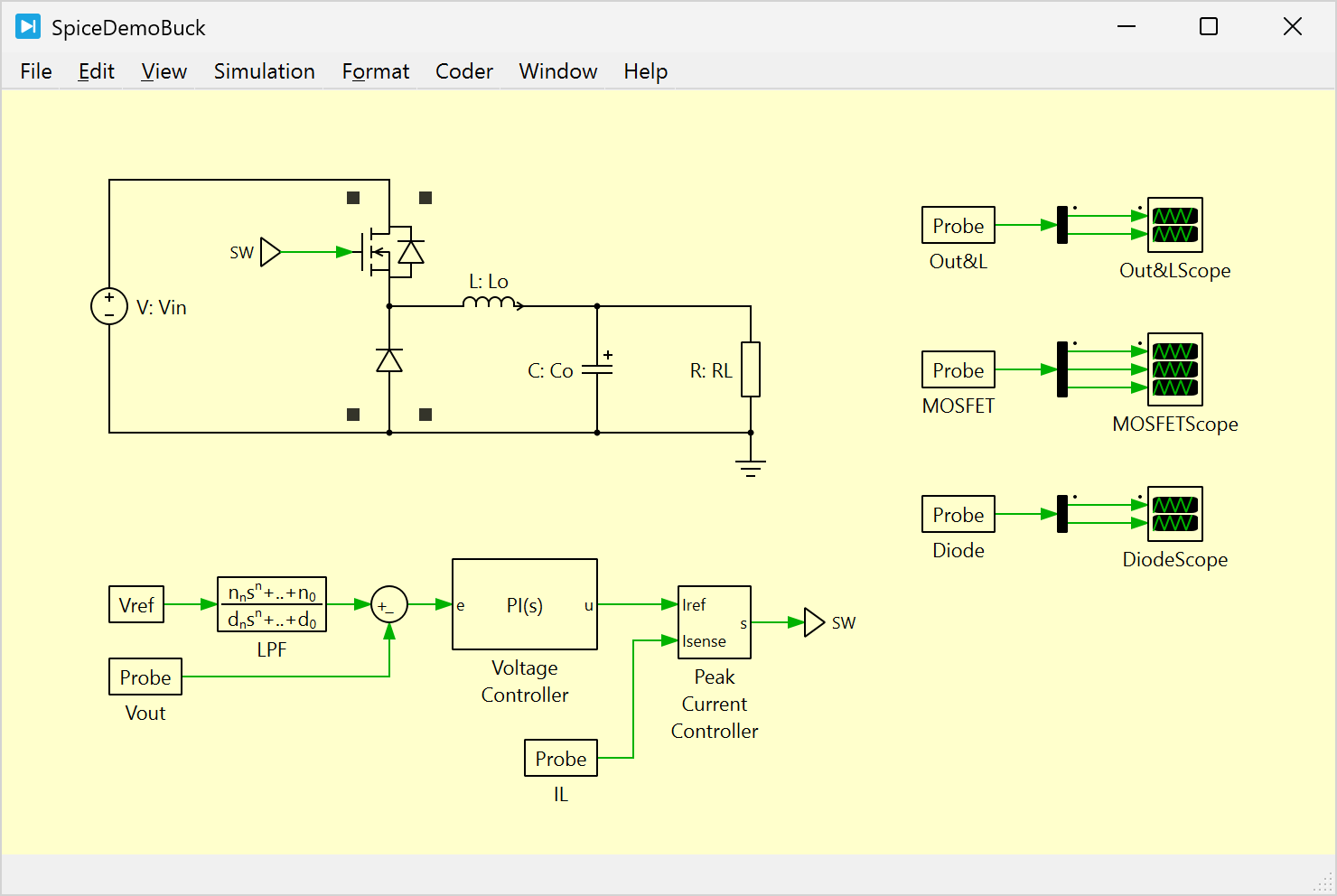1337x896 pixels.
Task: Open the DiodeScope scope block
Action: [1174, 514]
